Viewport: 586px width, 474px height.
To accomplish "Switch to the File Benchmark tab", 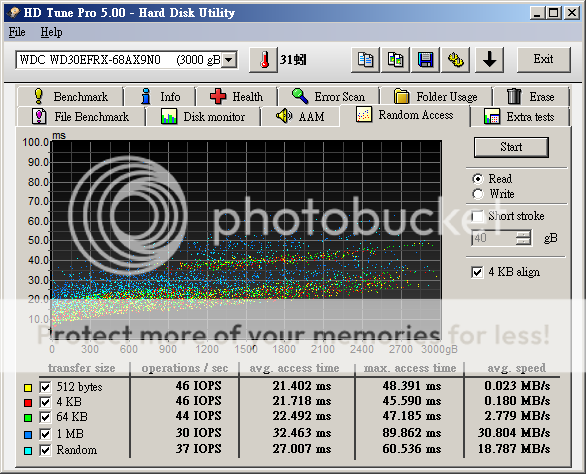I will click(x=80, y=117).
